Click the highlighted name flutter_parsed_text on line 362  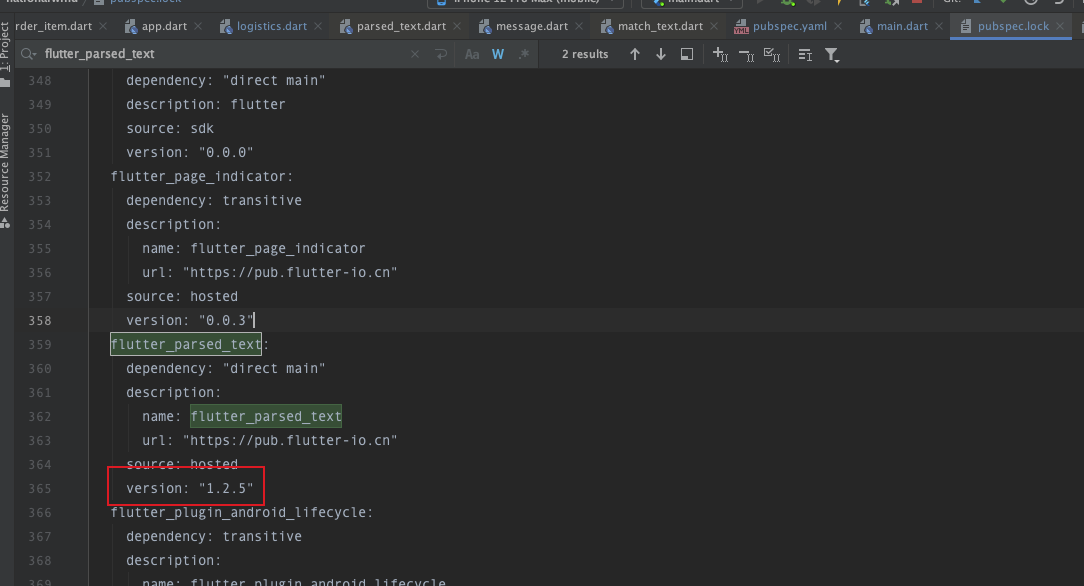(266, 416)
